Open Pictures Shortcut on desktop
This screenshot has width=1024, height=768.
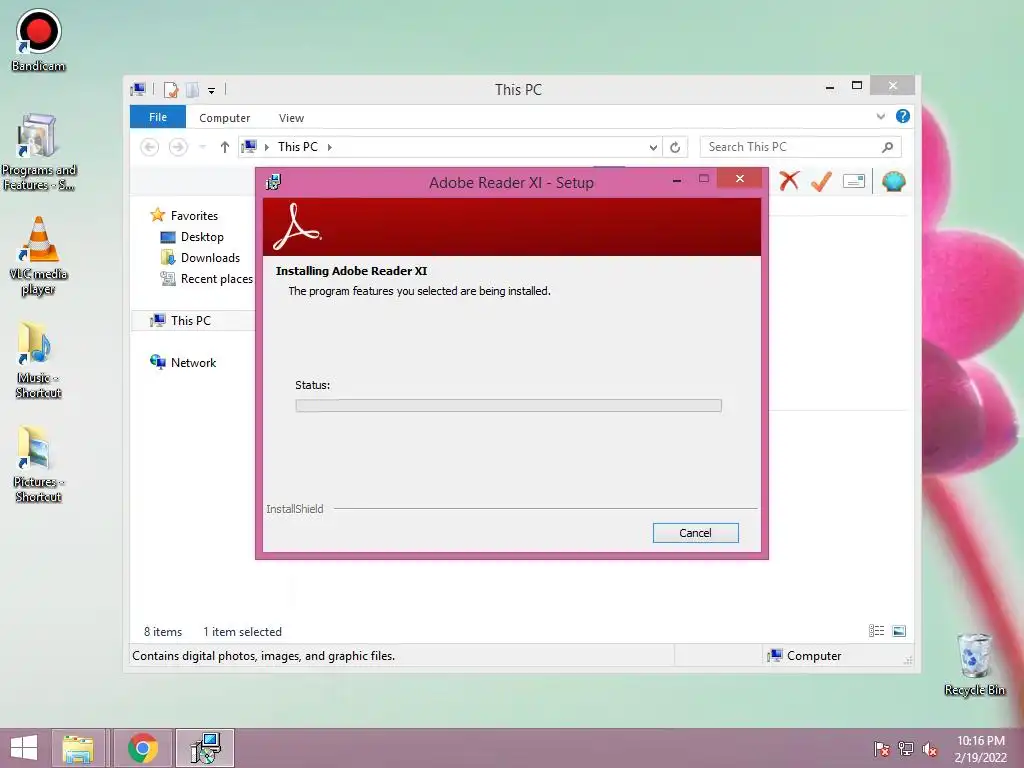pos(39,464)
